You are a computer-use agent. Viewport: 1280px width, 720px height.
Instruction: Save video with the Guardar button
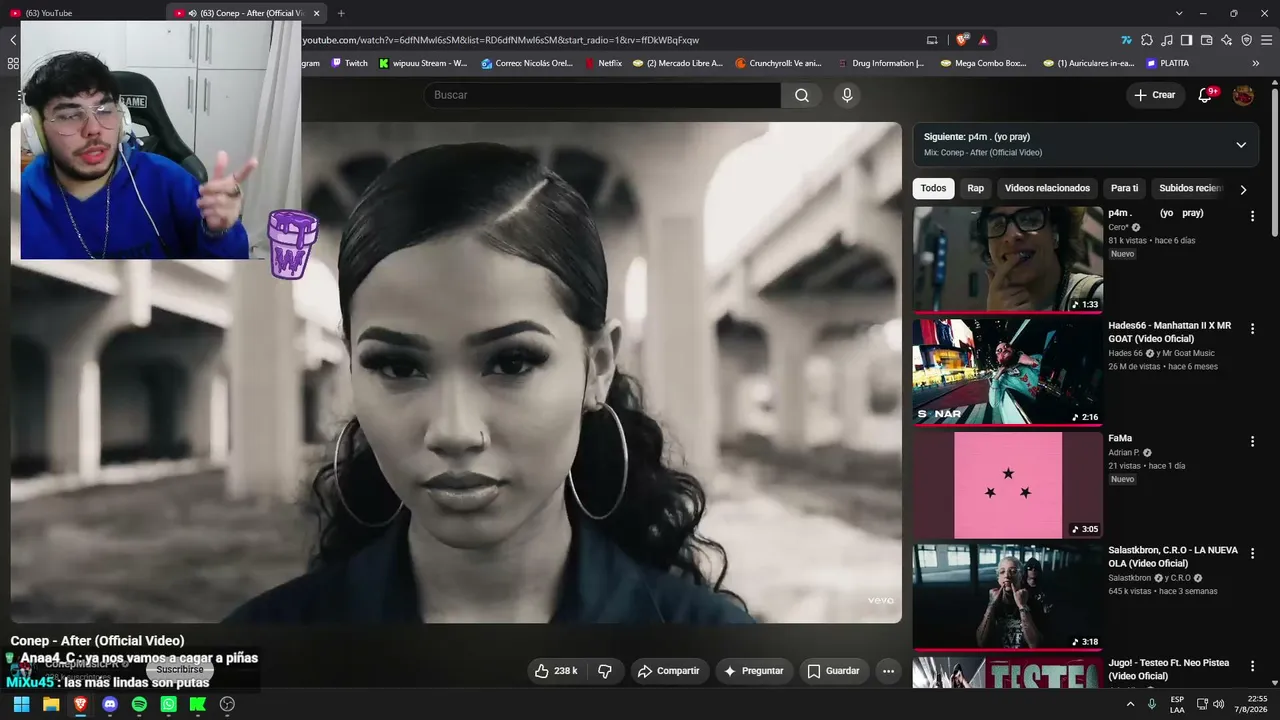834,671
